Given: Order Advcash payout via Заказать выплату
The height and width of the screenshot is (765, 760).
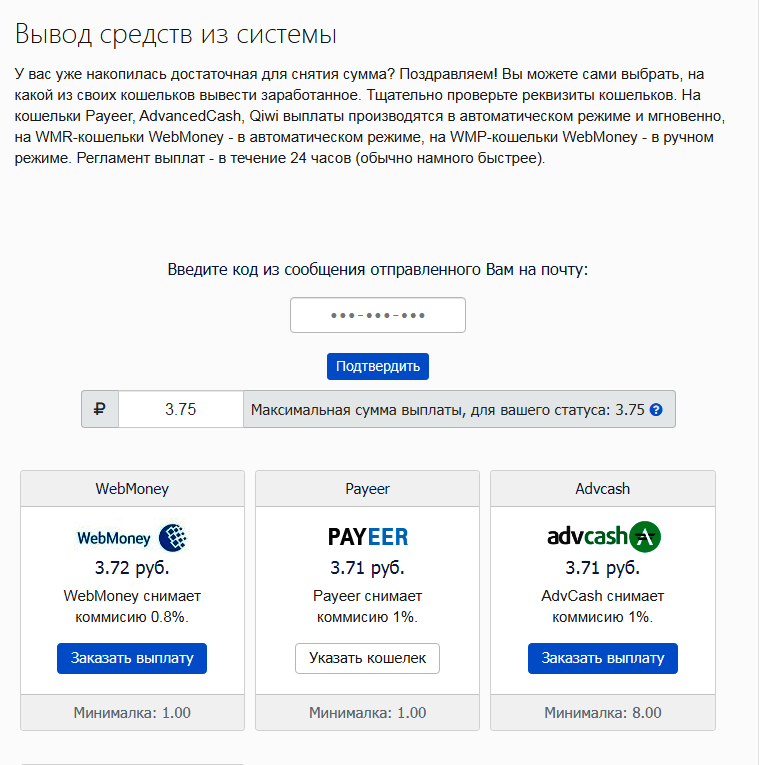Looking at the screenshot, I should pyautogui.click(x=603, y=659).
